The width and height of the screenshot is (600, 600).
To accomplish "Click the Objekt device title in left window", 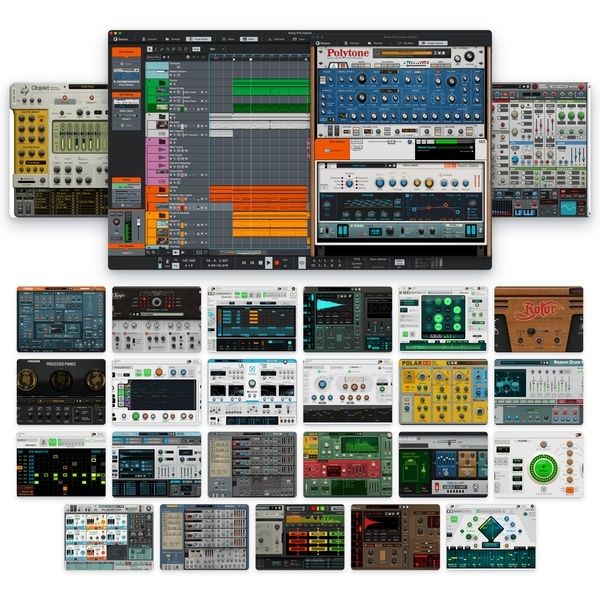I will (40, 88).
